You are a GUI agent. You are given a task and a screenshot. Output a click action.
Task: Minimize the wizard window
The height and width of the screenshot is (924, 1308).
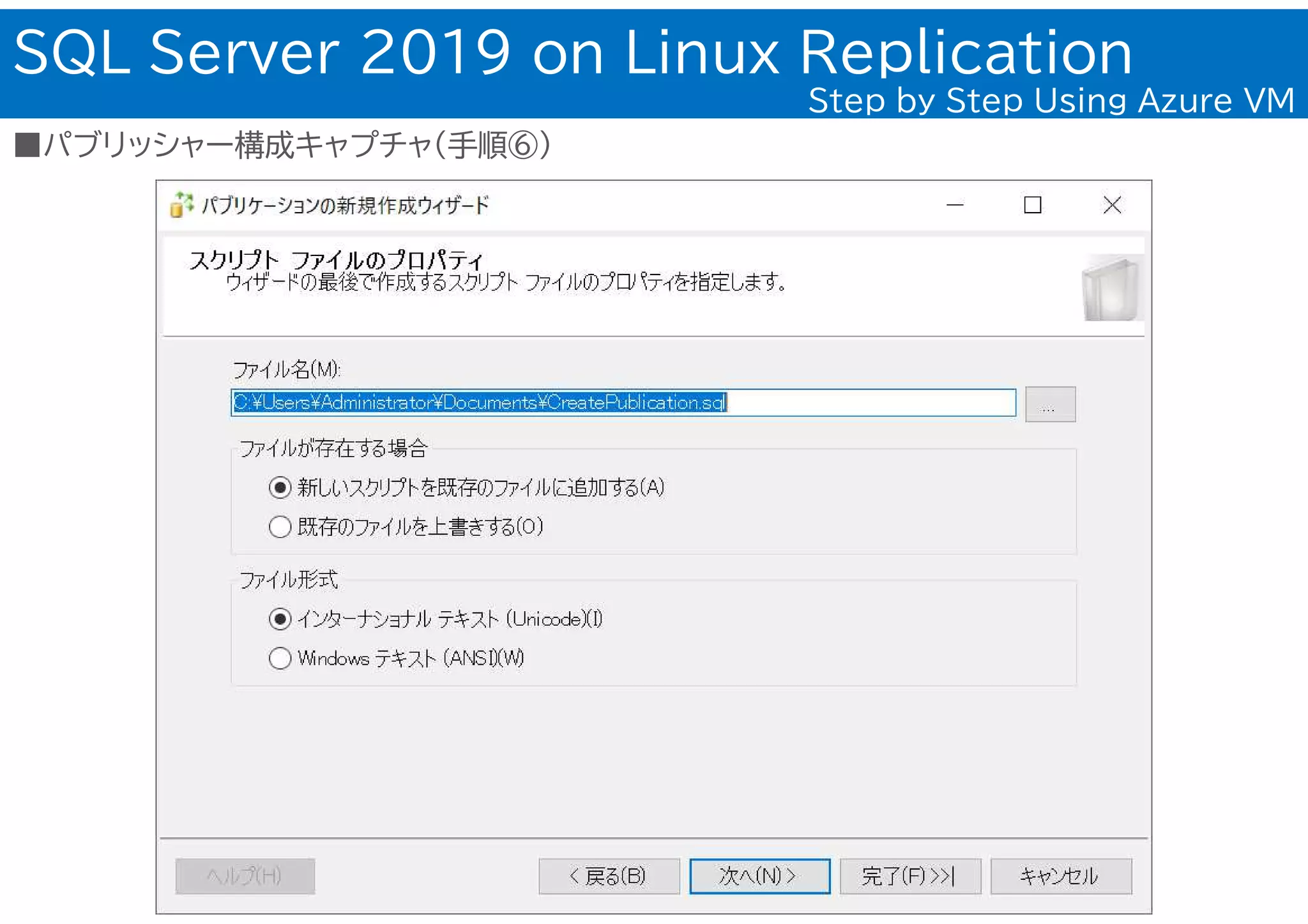pyautogui.click(x=955, y=205)
